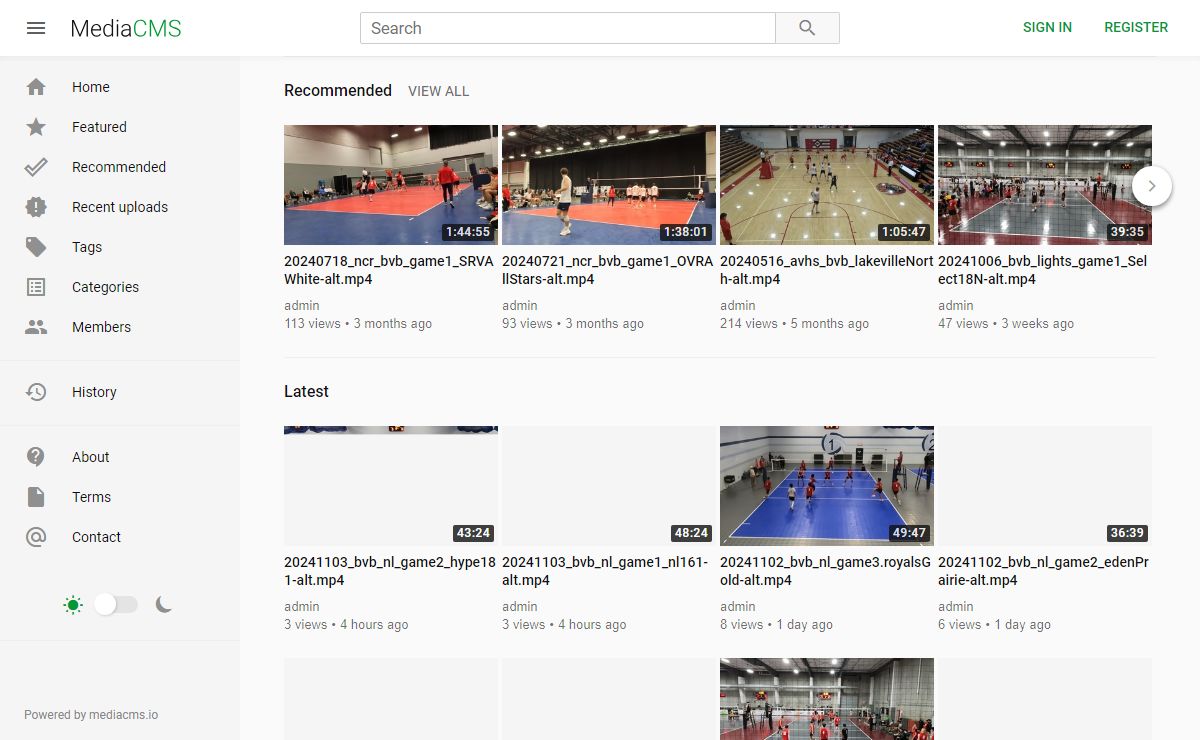Focus the Search input field
This screenshot has width=1200, height=740.
click(568, 28)
